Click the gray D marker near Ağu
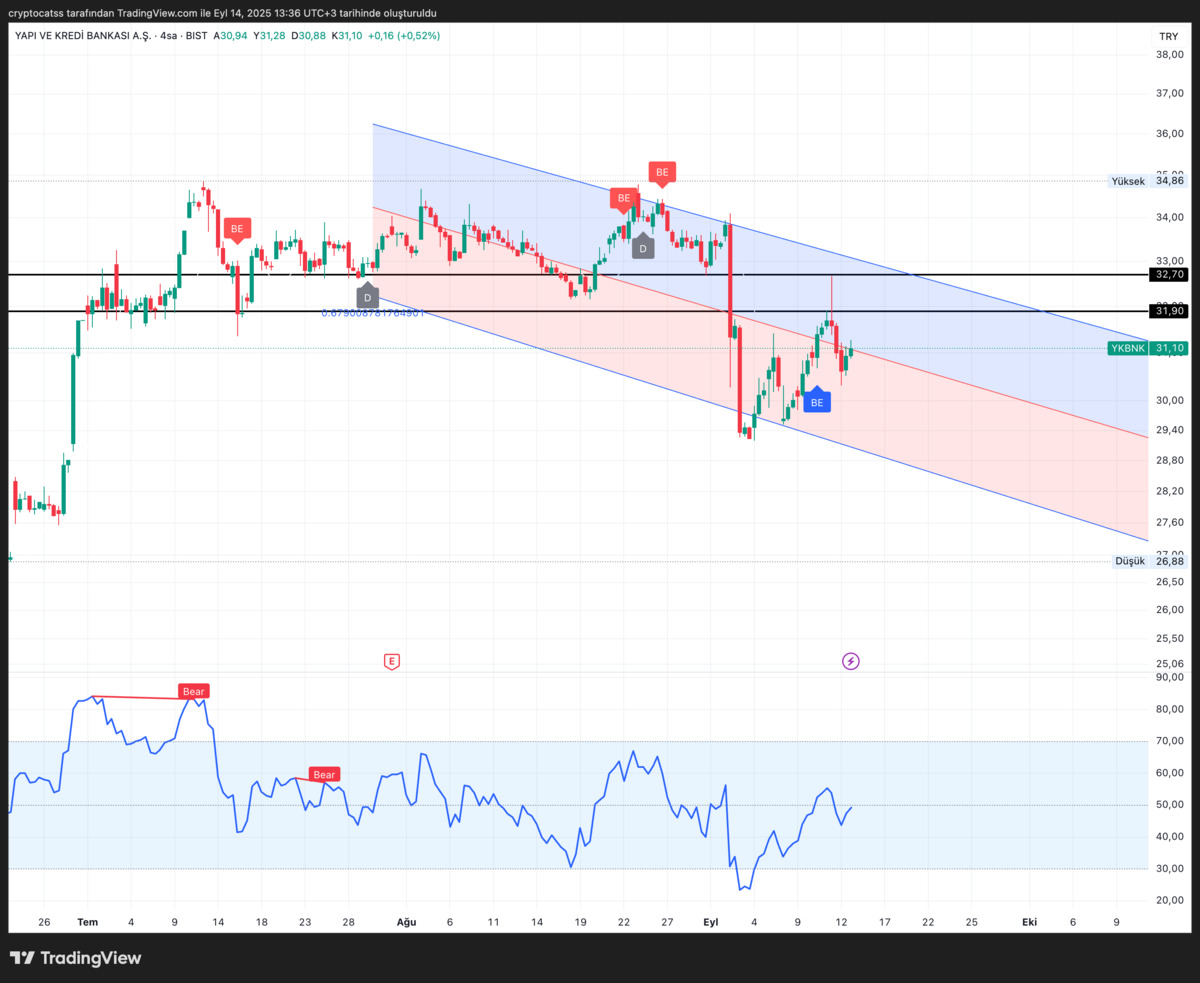1200x983 pixels. pos(367,296)
